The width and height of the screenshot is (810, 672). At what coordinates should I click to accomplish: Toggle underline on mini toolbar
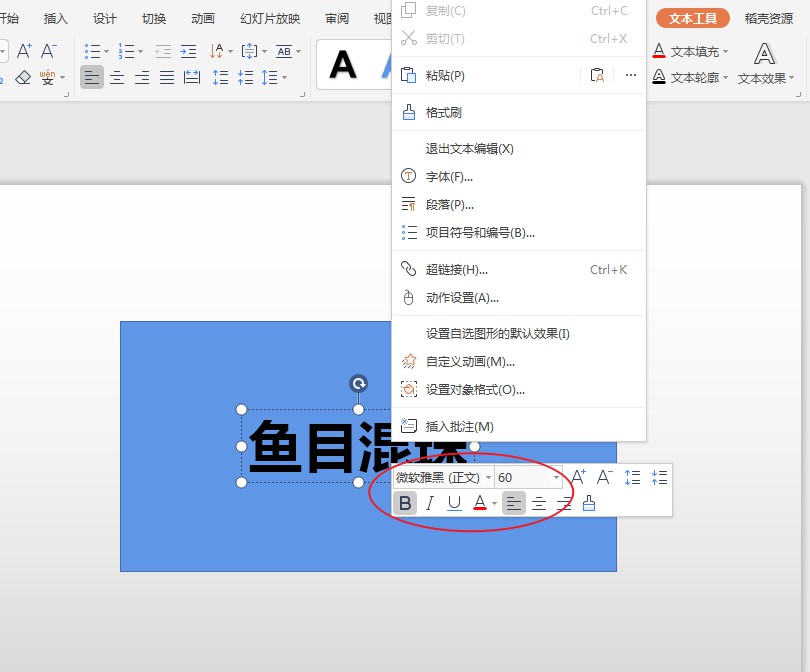453,503
